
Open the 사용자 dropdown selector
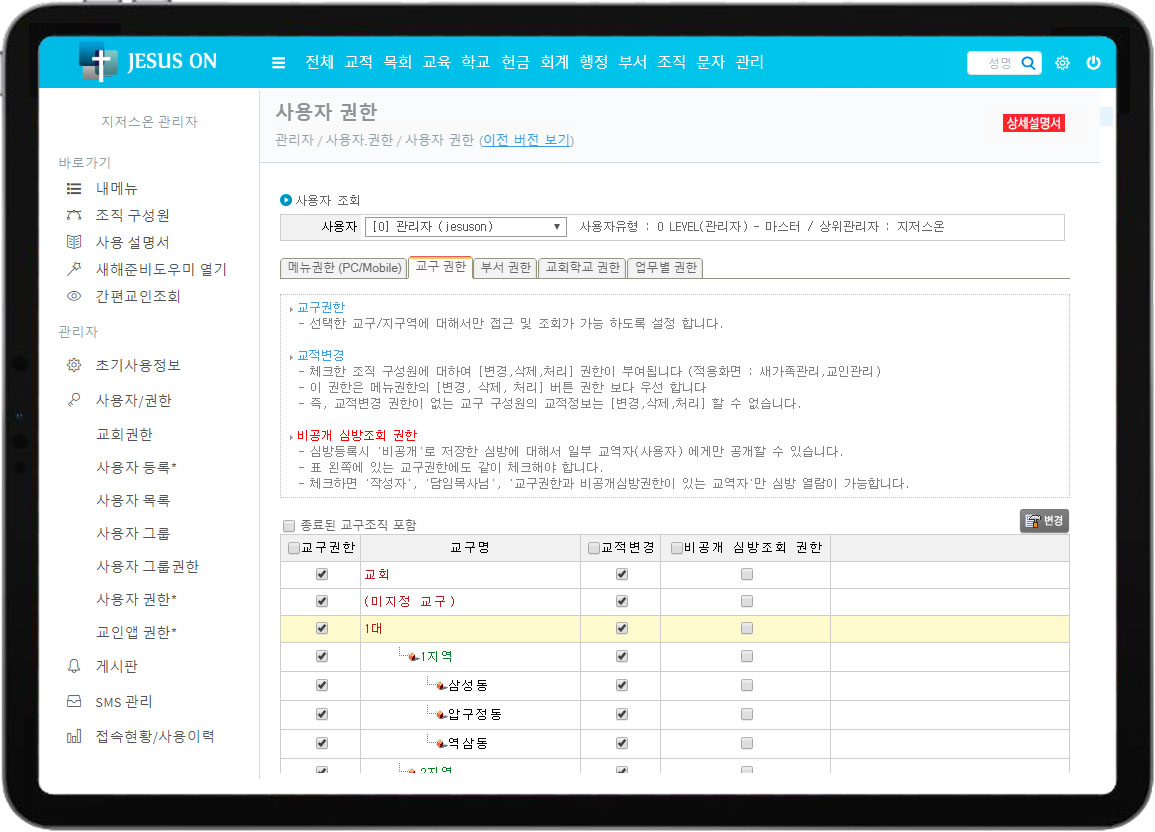tap(465, 227)
